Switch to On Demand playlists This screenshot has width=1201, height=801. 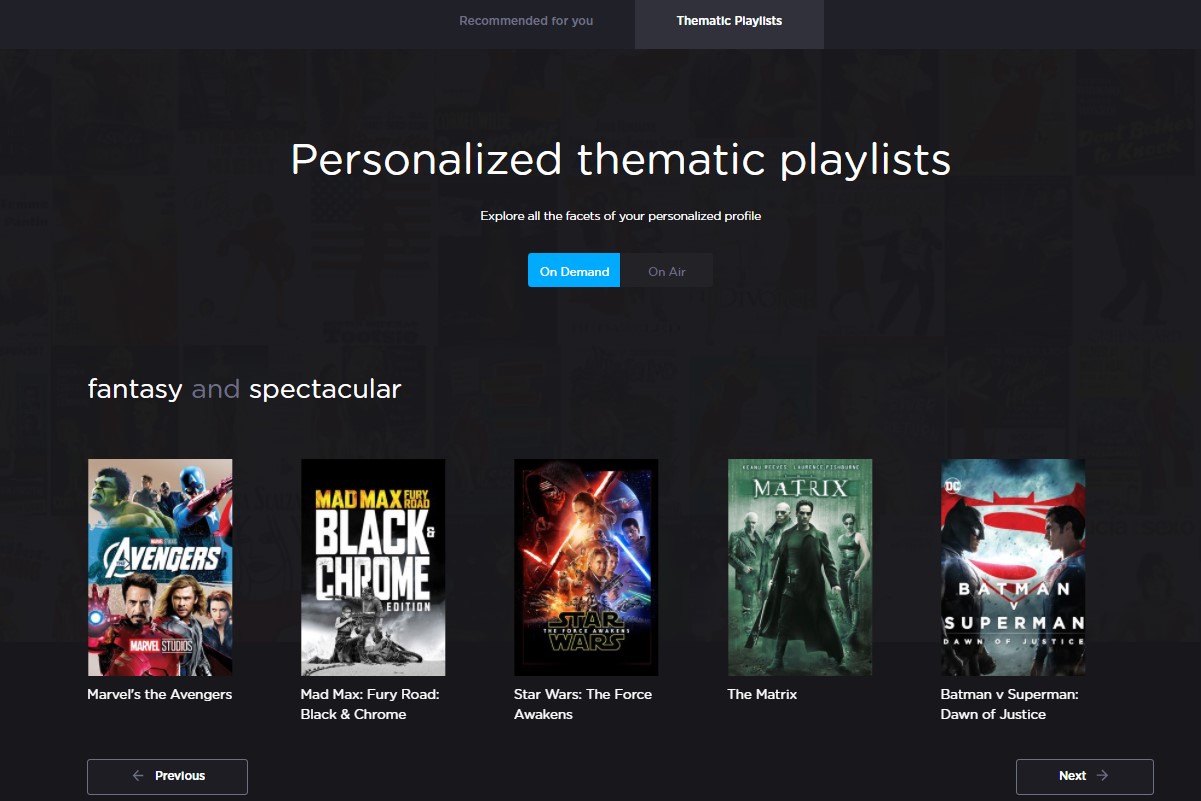click(574, 271)
